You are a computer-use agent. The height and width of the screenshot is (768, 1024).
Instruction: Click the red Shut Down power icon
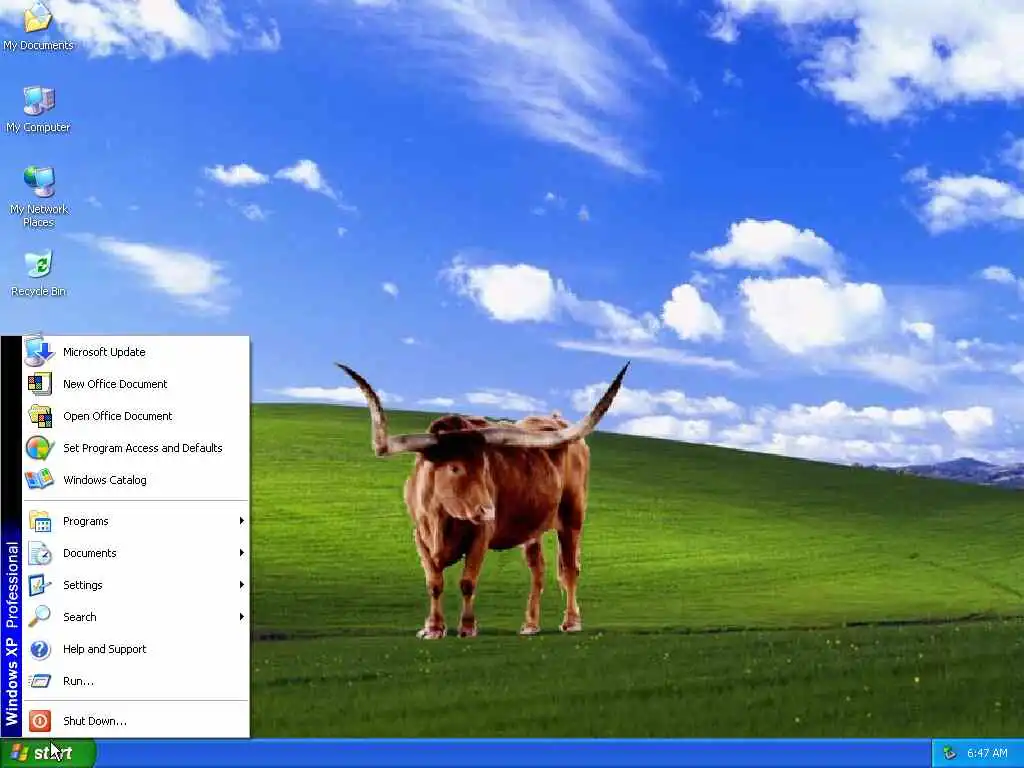(39, 720)
